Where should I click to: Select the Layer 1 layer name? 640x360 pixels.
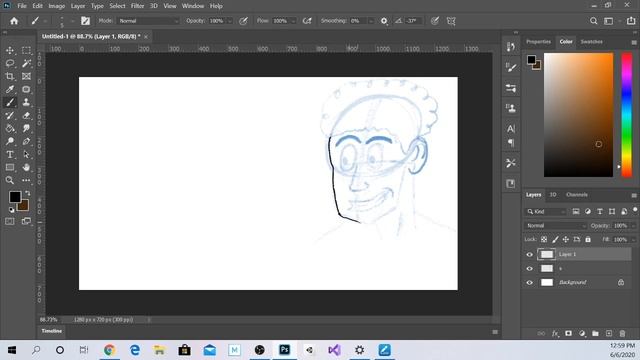(x=567, y=254)
